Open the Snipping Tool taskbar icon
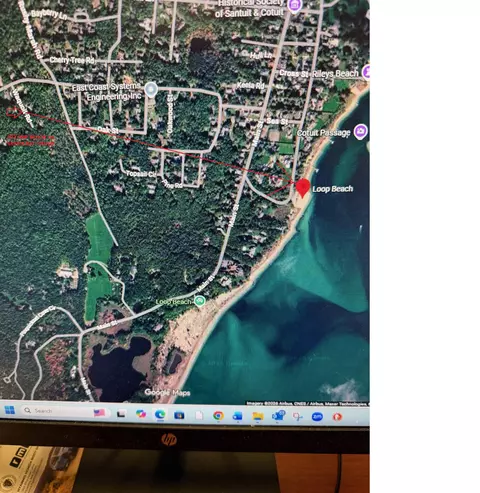 coord(297,417)
